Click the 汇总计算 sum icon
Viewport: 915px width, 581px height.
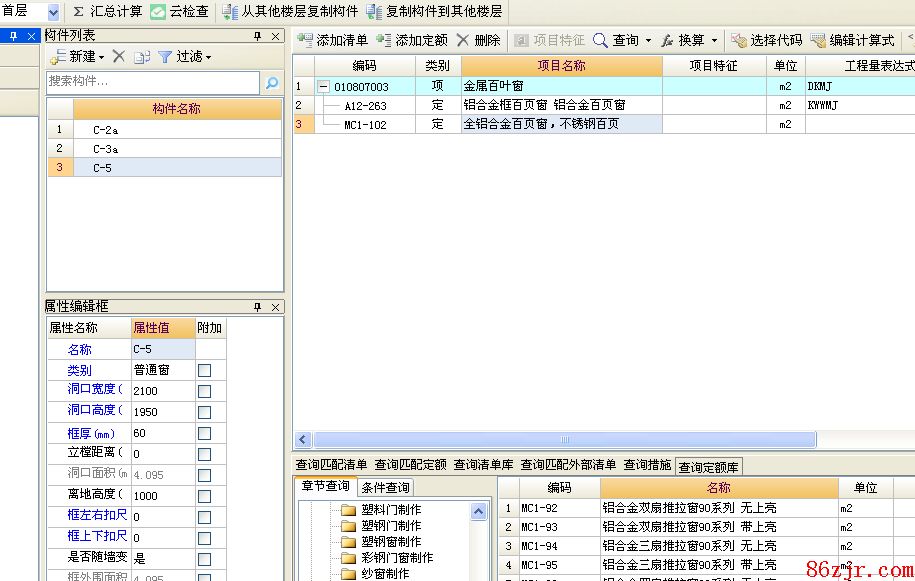[79, 12]
